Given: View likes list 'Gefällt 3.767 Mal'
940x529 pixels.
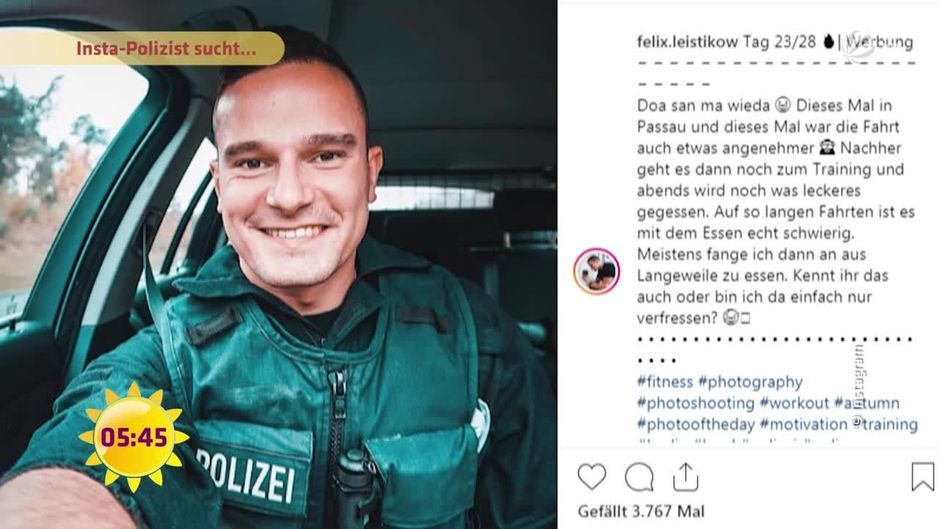Looking at the screenshot, I should coord(641,512).
